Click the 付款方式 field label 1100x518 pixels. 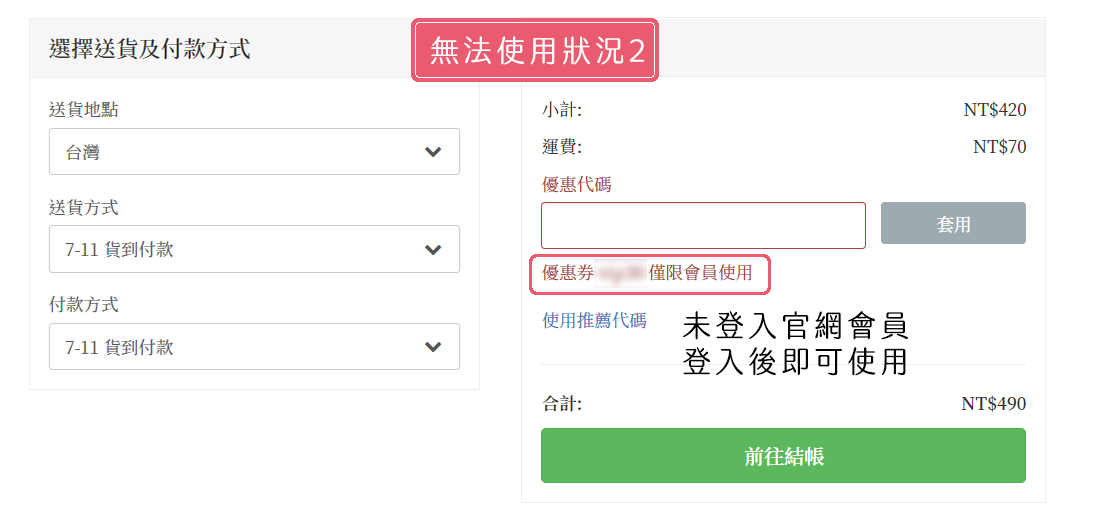[x=84, y=304]
